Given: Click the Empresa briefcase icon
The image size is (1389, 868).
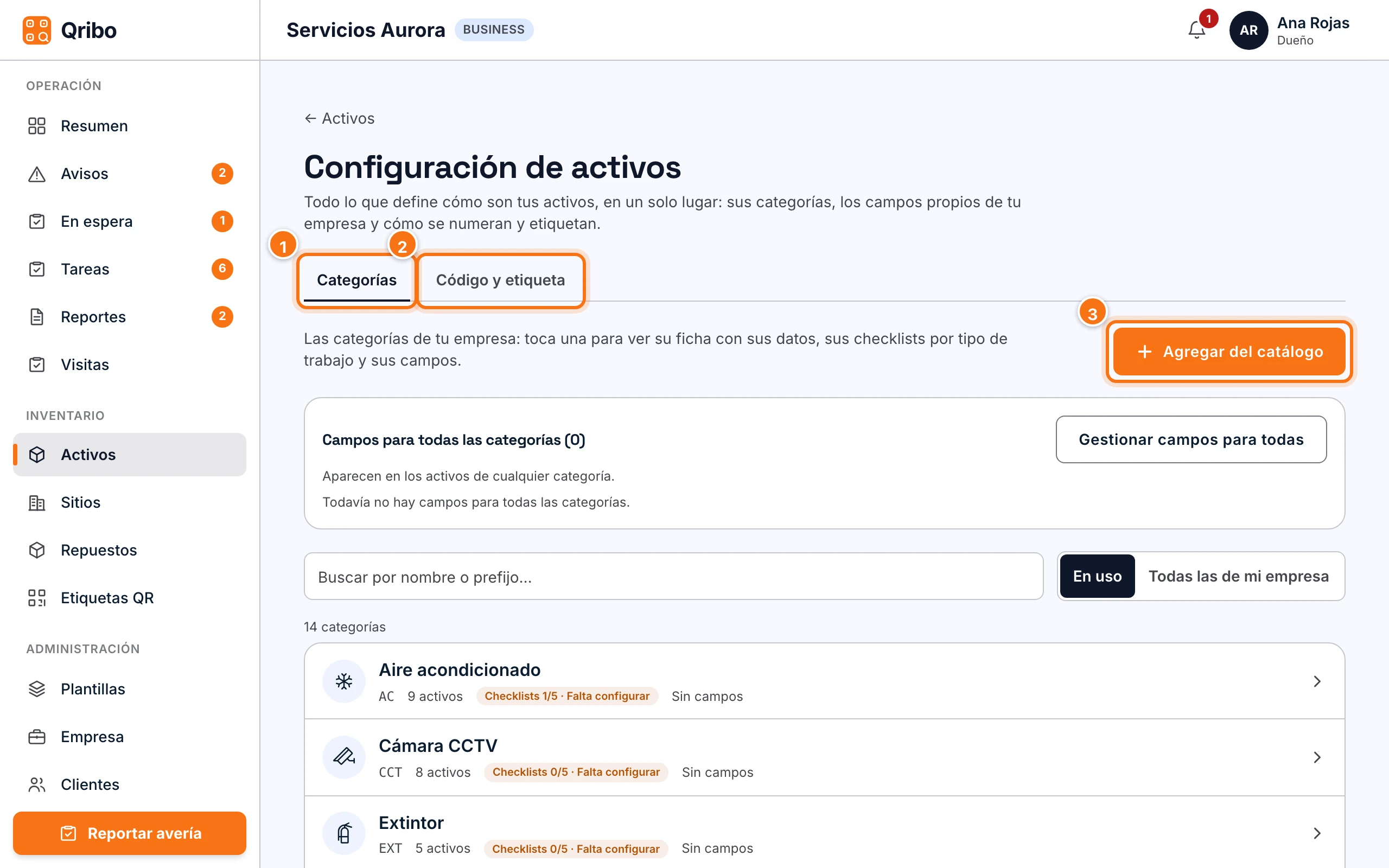Looking at the screenshot, I should [x=37, y=737].
